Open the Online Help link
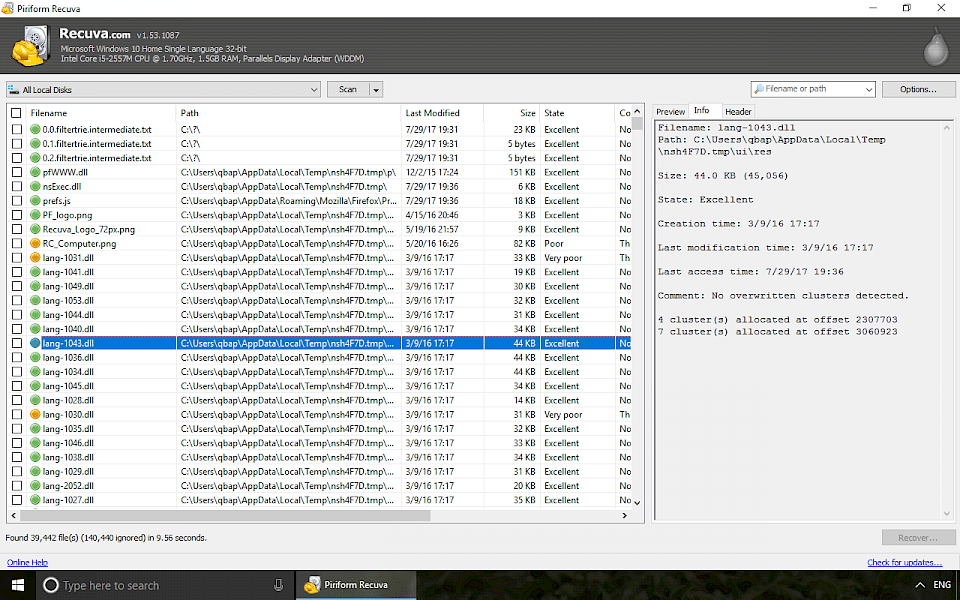 (x=28, y=563)
